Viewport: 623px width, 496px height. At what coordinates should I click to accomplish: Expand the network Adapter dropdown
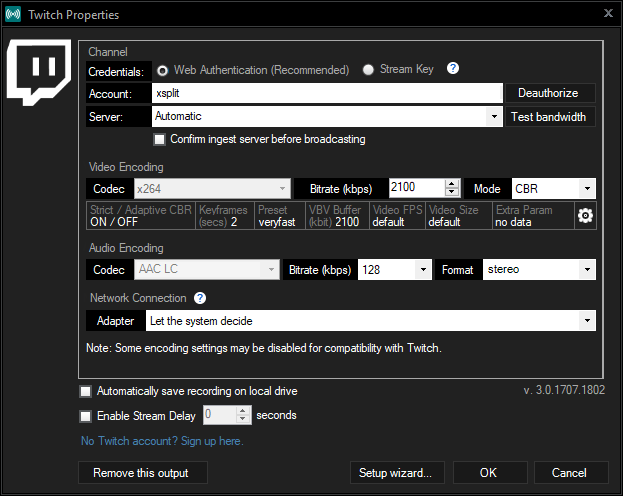587,321
